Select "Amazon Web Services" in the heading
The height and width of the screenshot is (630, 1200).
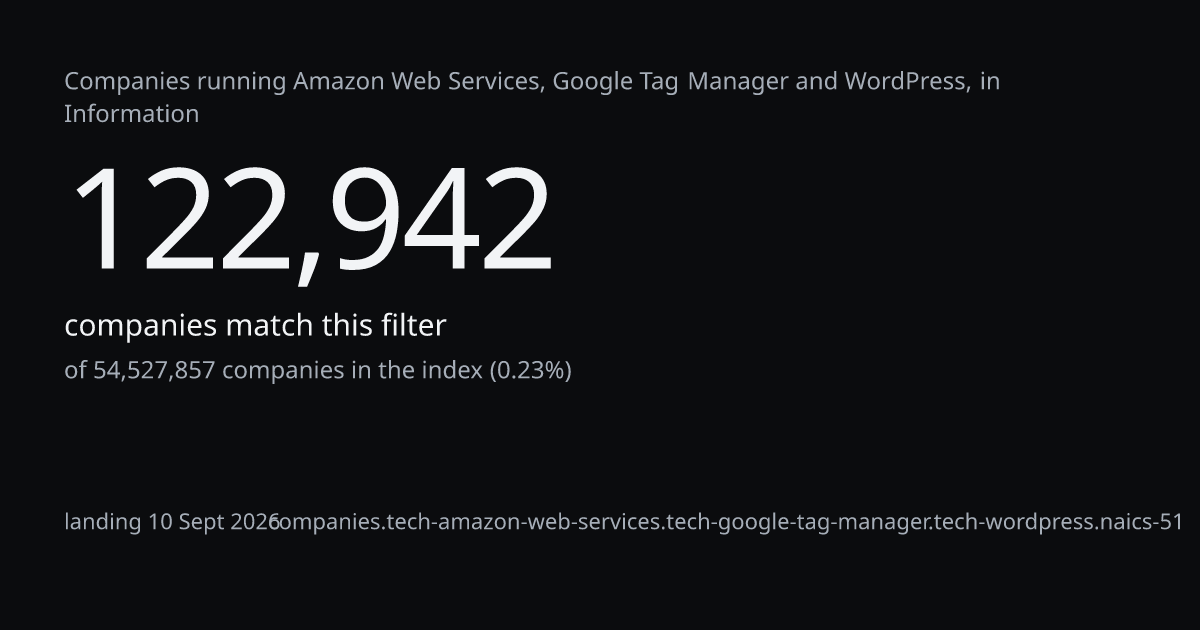[418, 81]
